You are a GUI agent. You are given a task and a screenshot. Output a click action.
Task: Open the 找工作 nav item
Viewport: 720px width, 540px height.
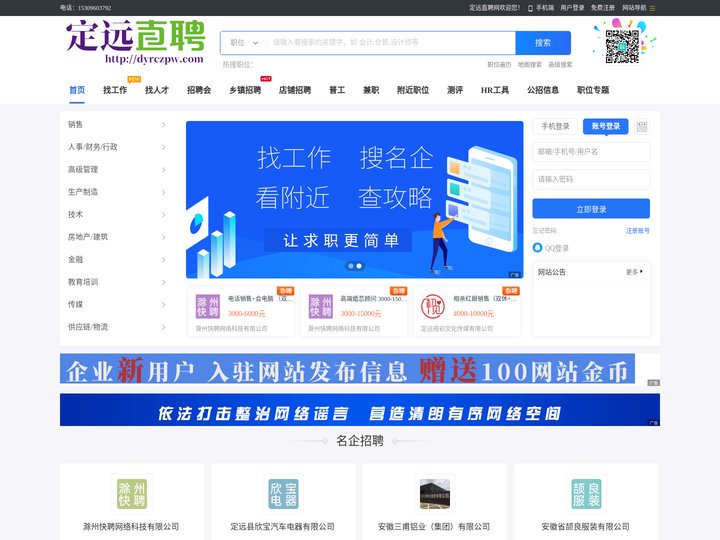point(115,90)
